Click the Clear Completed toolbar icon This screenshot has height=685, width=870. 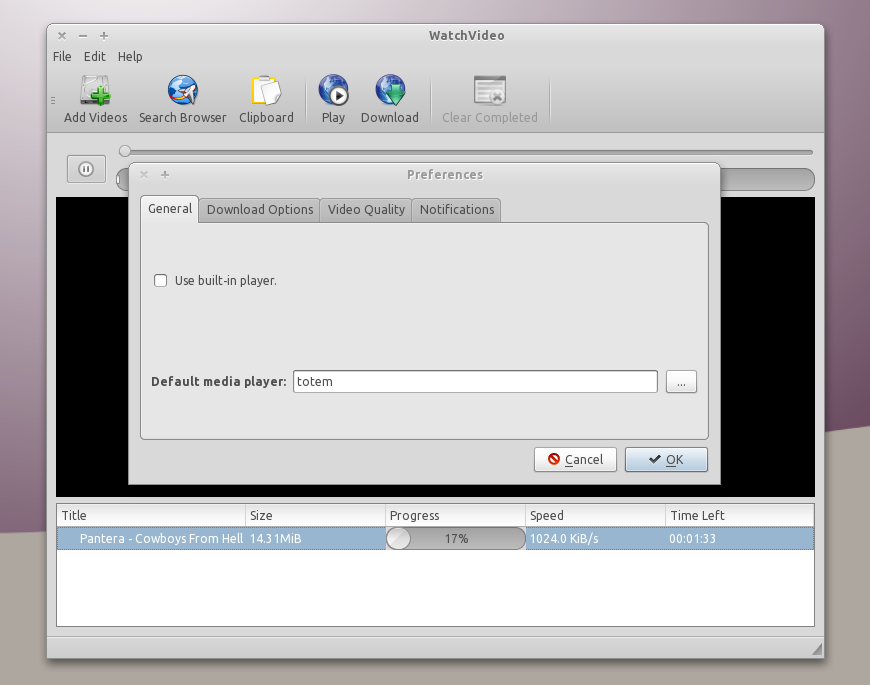tap(489, 99)
